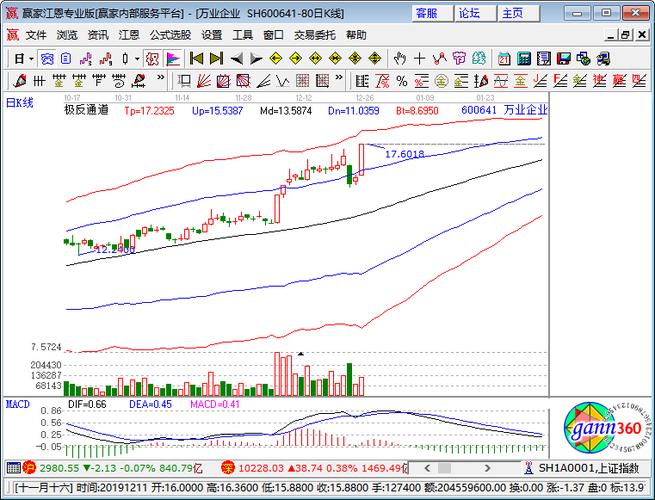
Task: Open the 资讯 menu
Action: 98,35
